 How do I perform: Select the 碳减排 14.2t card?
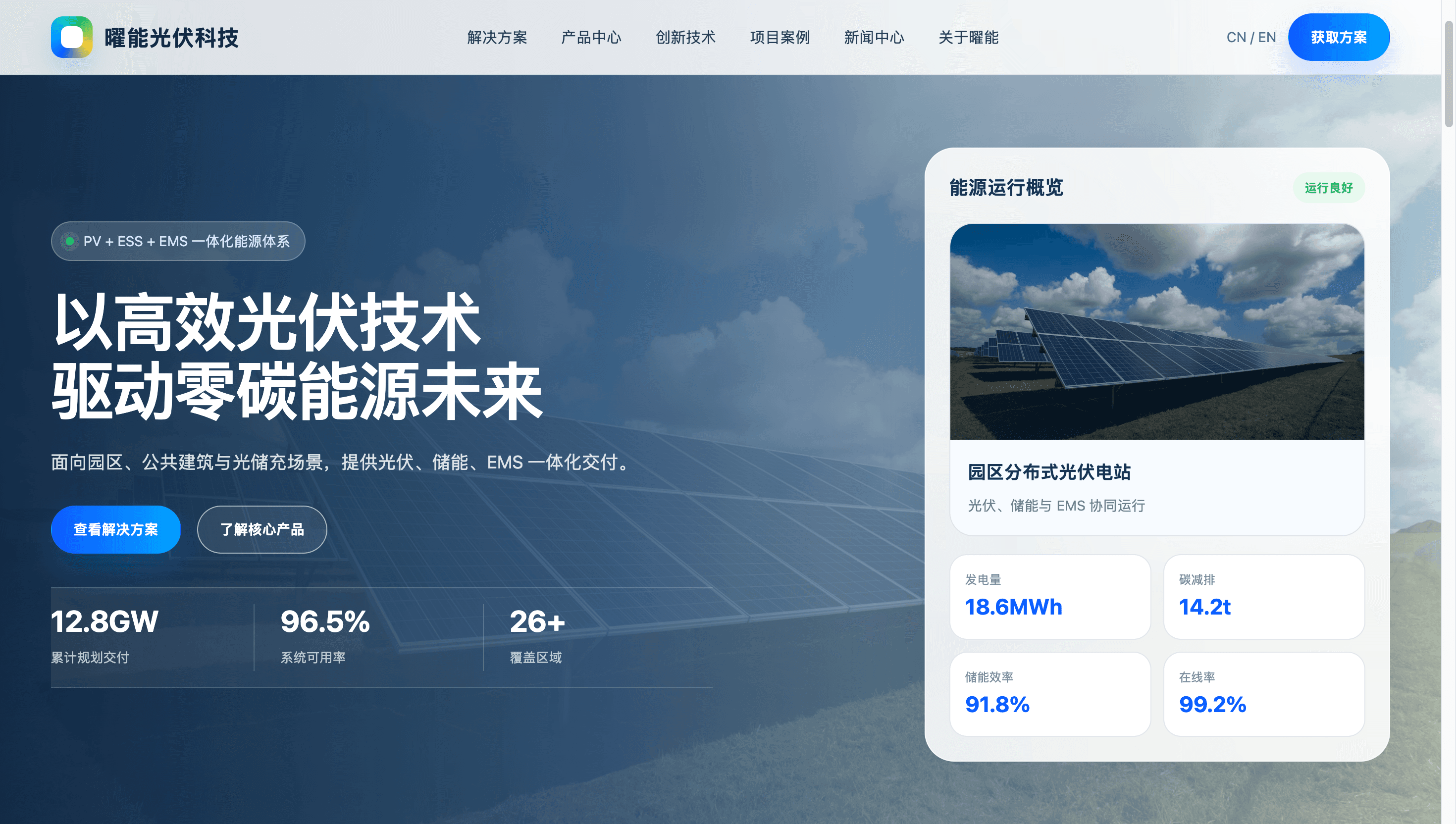[x=1264, y=597]
